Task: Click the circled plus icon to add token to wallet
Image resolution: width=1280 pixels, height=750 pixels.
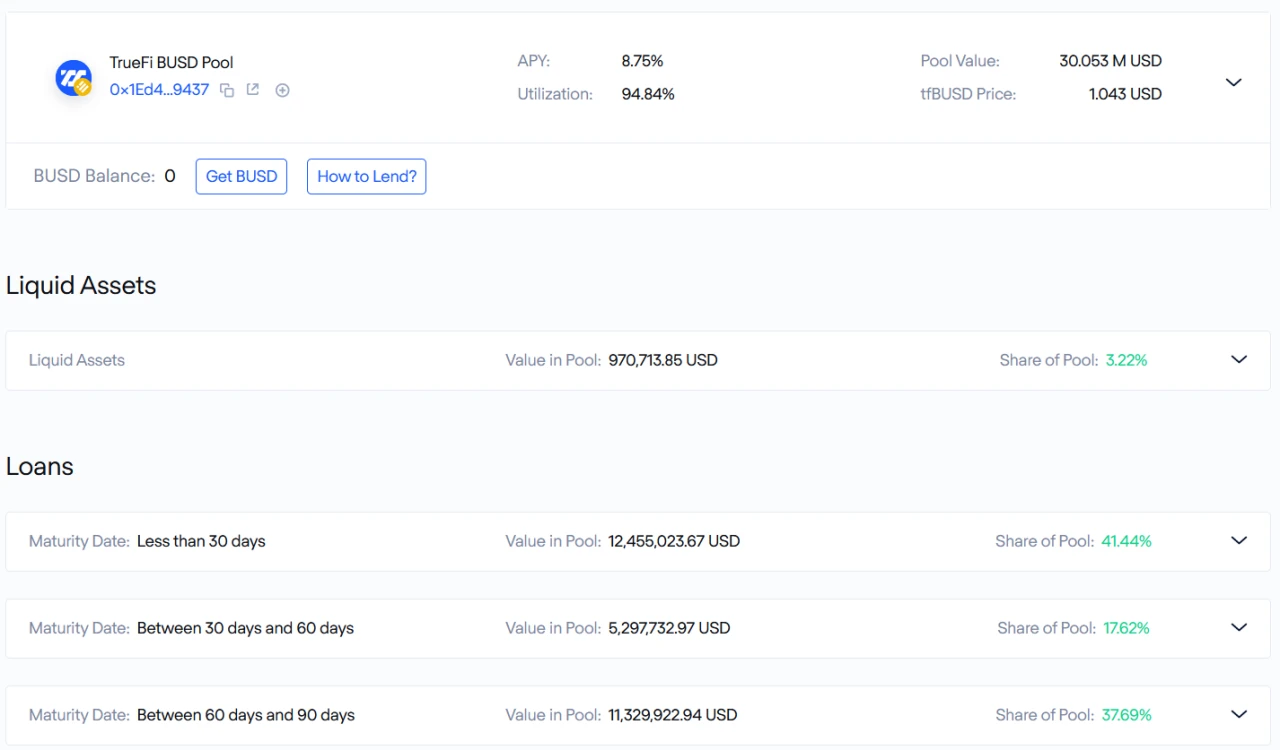Action: point(282,90)
